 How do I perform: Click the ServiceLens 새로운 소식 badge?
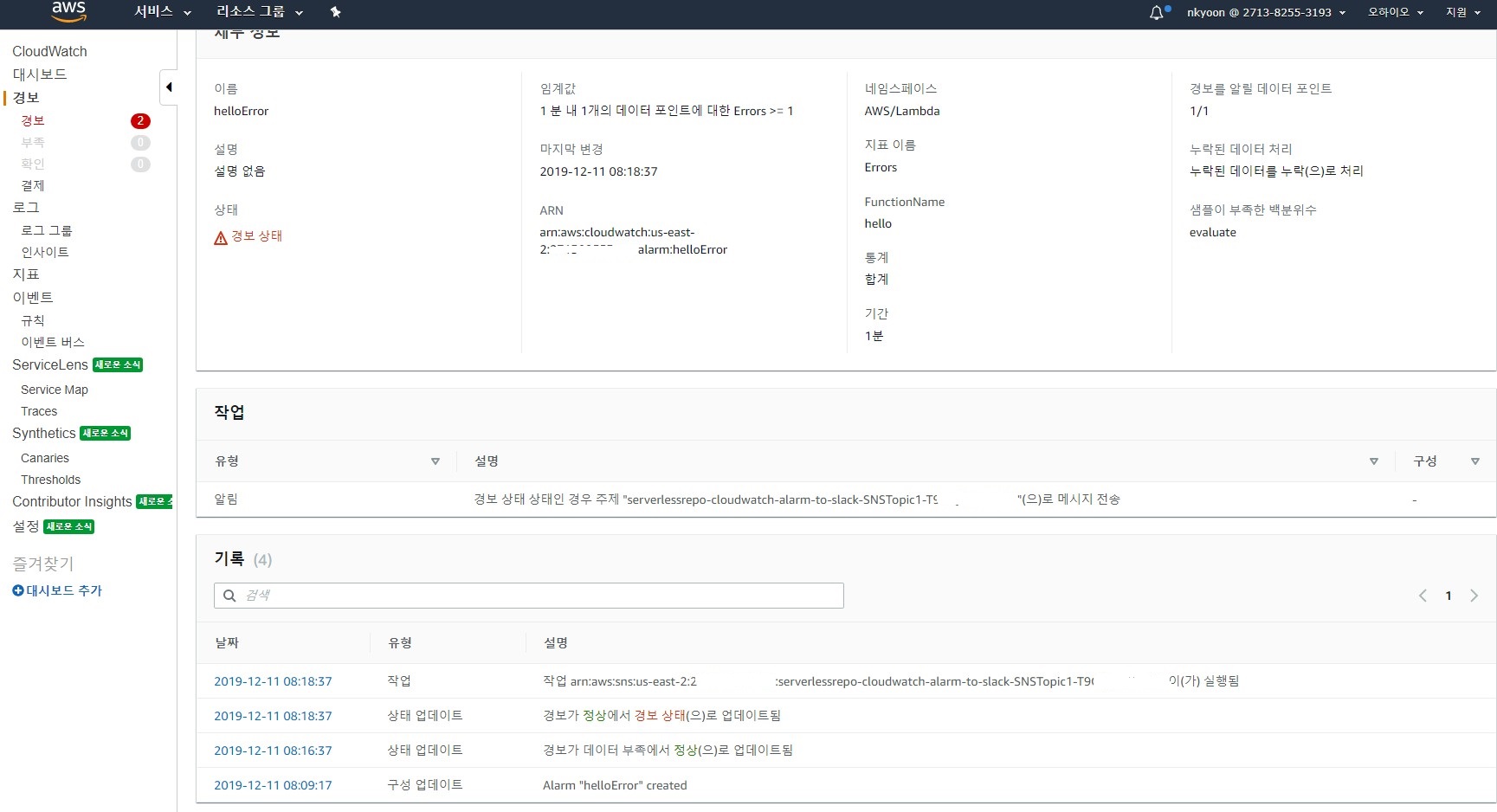118,365
